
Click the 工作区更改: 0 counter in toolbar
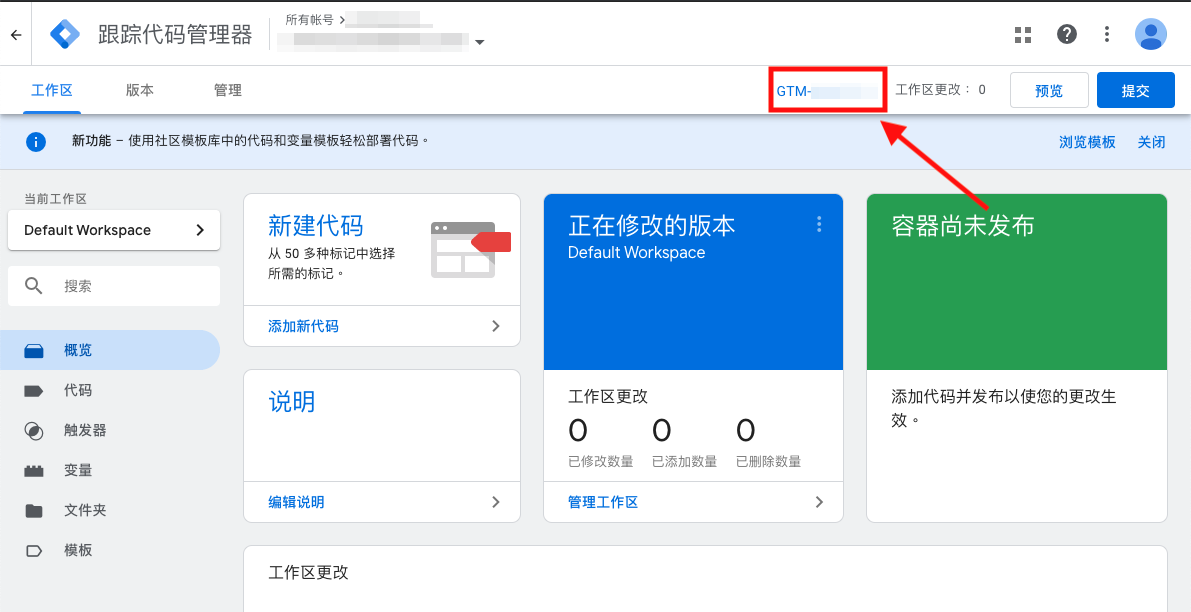940,90
